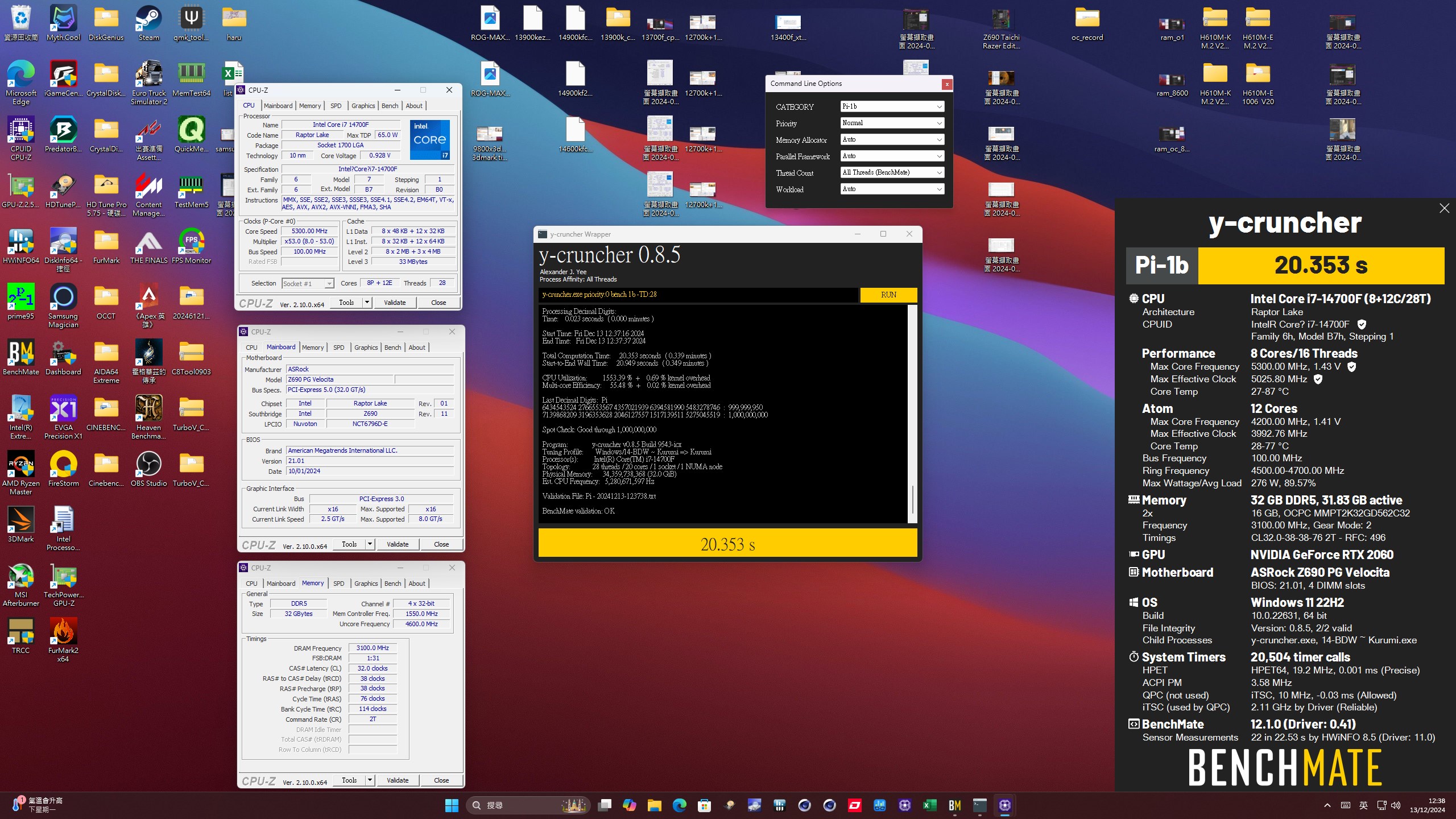Screen dimensions: 1456x819
Task: Open the BenchMate taskbar icon
Action: [954, 805]
